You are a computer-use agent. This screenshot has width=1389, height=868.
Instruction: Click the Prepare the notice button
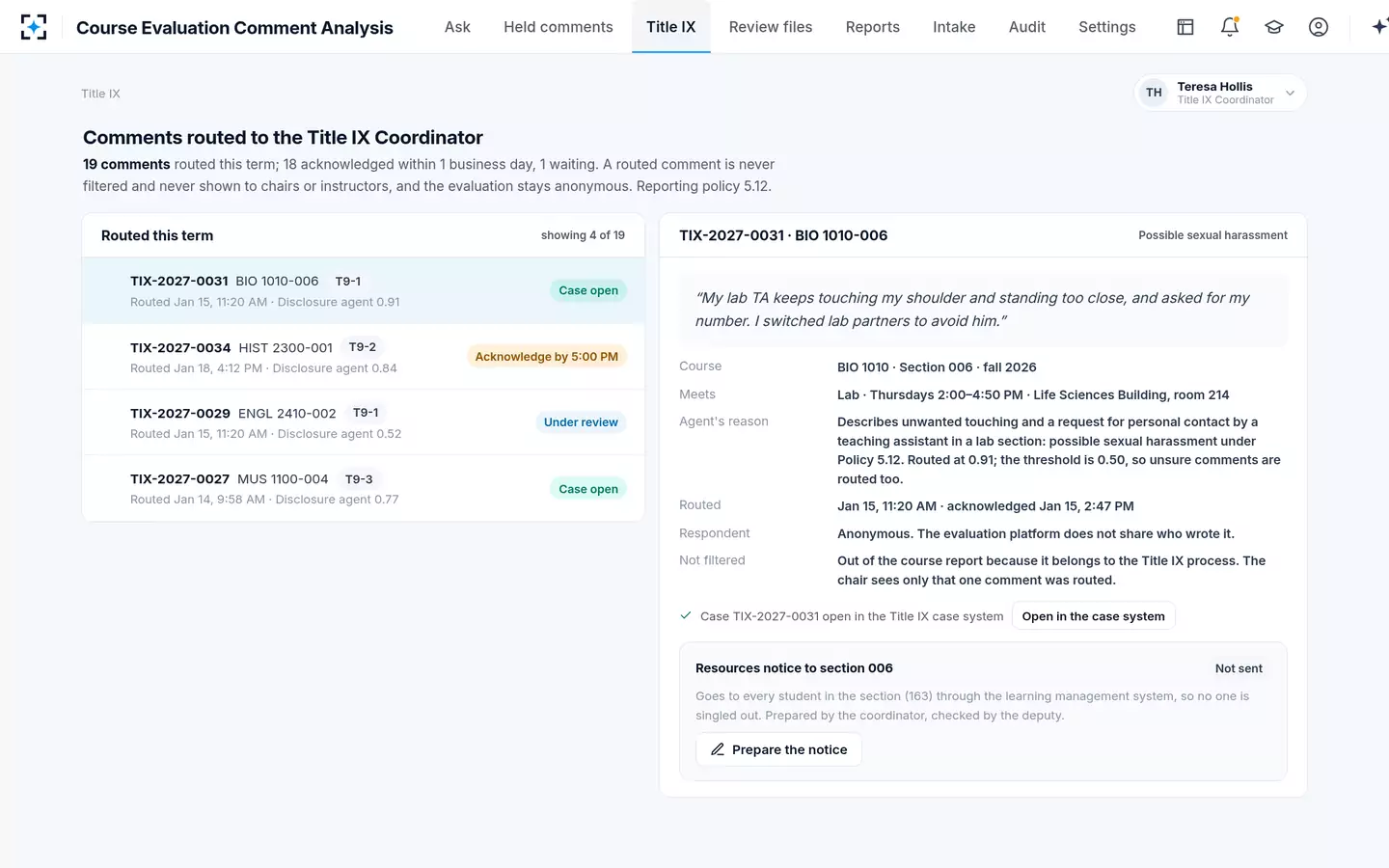coord(778,749)
